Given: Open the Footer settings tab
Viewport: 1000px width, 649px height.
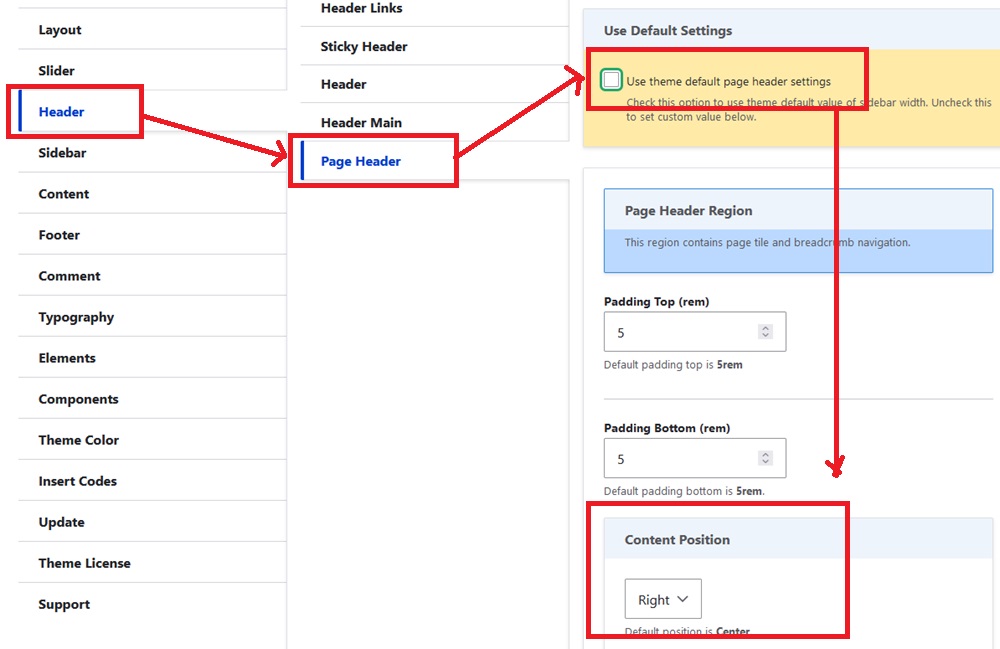Looking at the screenshot, I should (x=59, y=235).
